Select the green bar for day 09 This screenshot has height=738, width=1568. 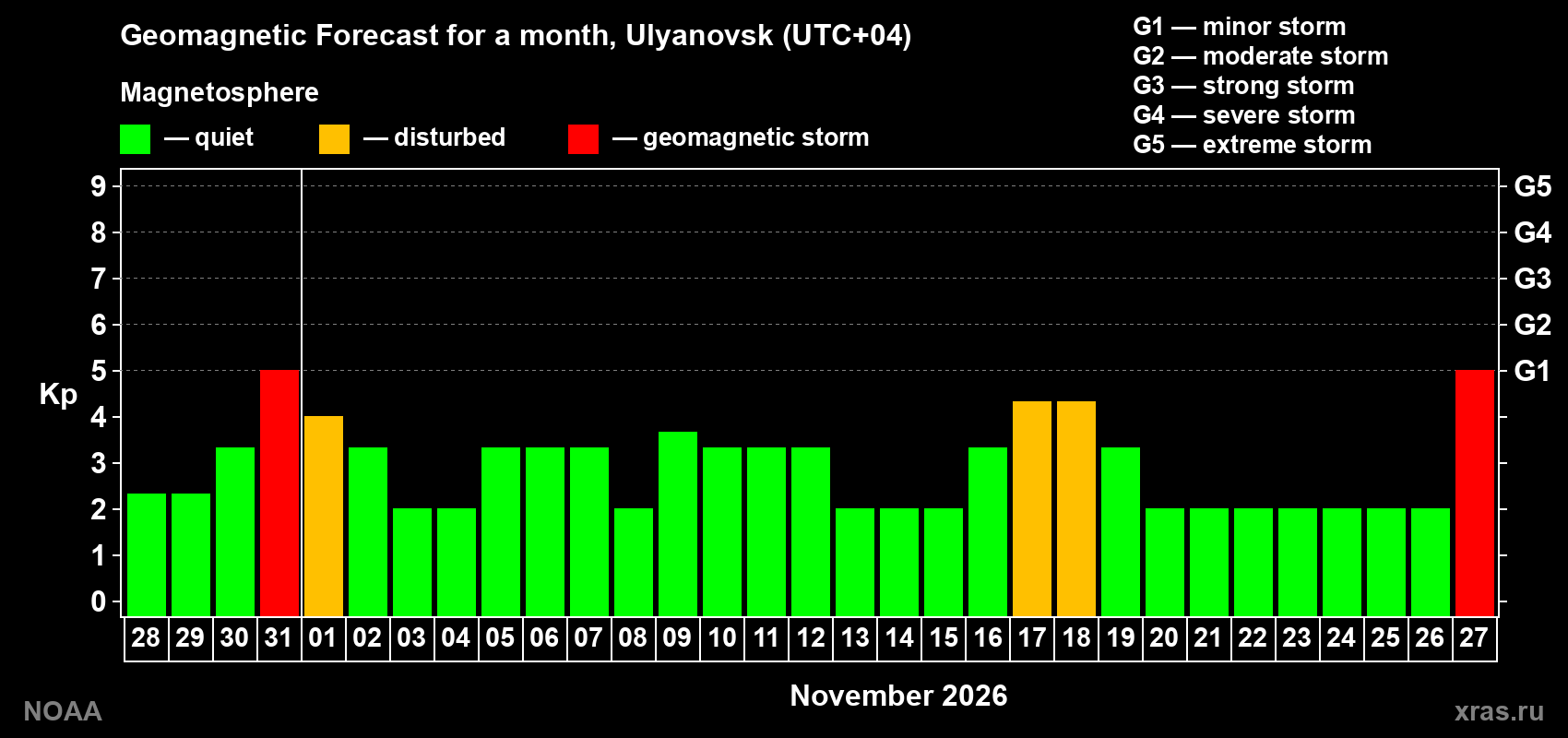point(678,524)
